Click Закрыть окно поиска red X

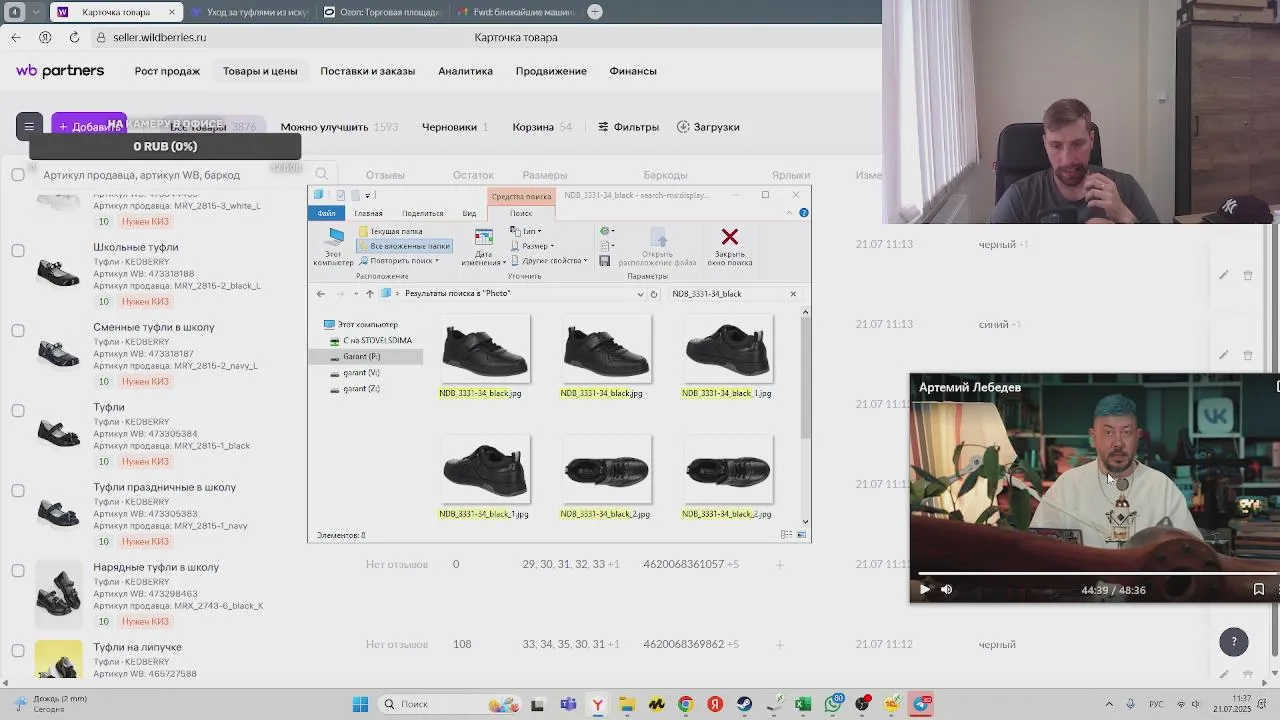(730, 246)
